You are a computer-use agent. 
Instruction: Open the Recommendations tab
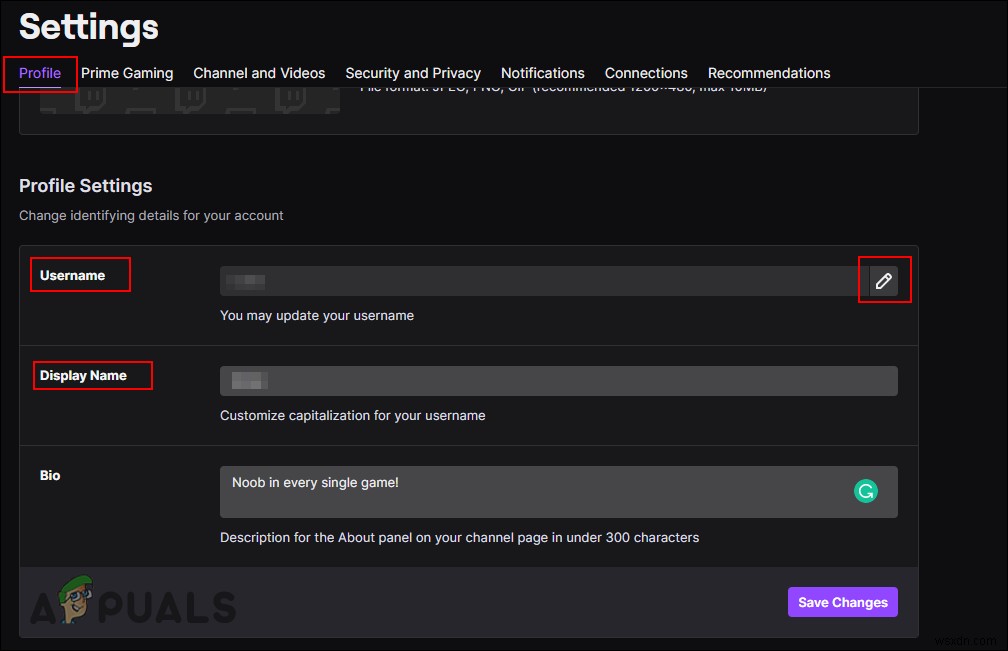pos(768,73)
